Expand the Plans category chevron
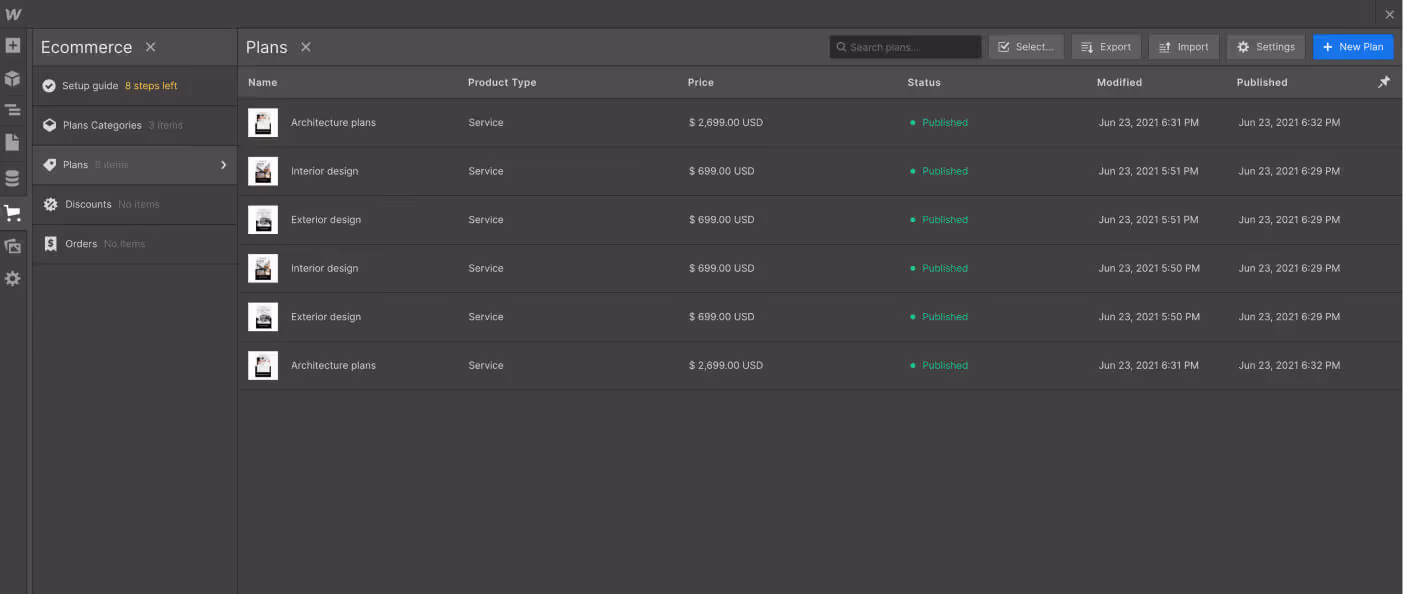 [x=223, y=164]
